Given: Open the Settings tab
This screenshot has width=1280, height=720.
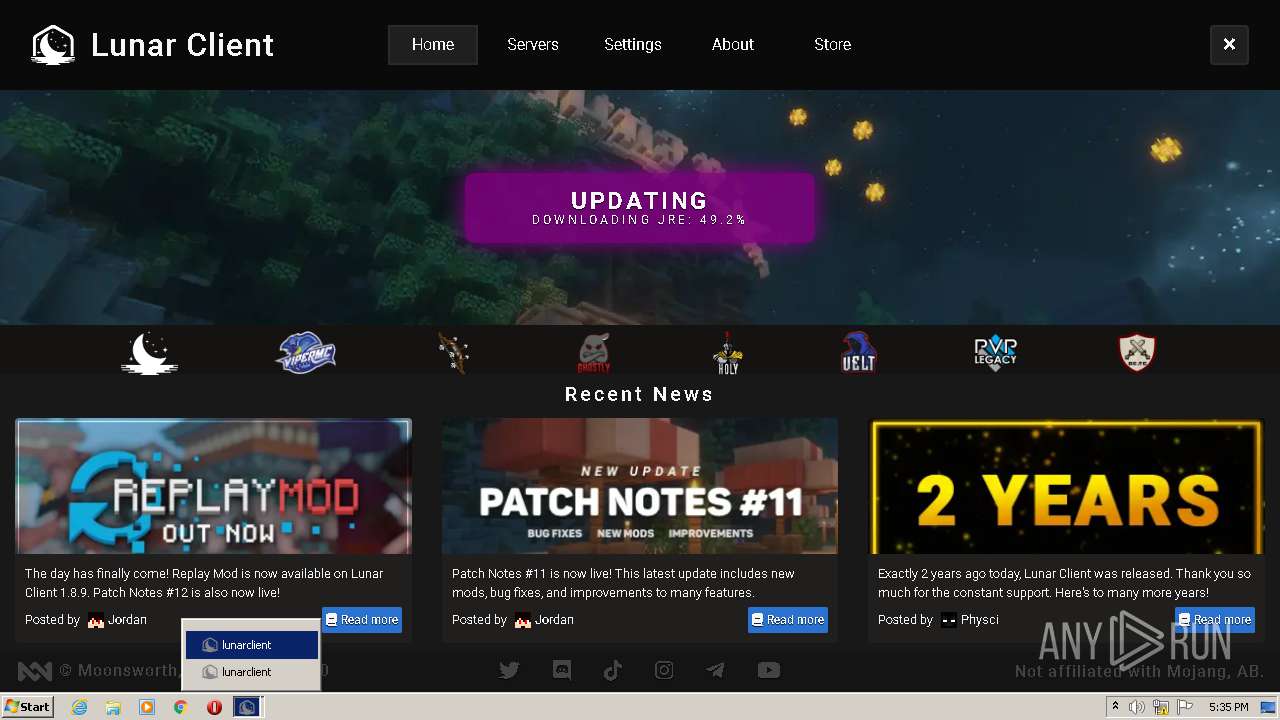Looking at the screenshot, I should (x=633, y=45).
